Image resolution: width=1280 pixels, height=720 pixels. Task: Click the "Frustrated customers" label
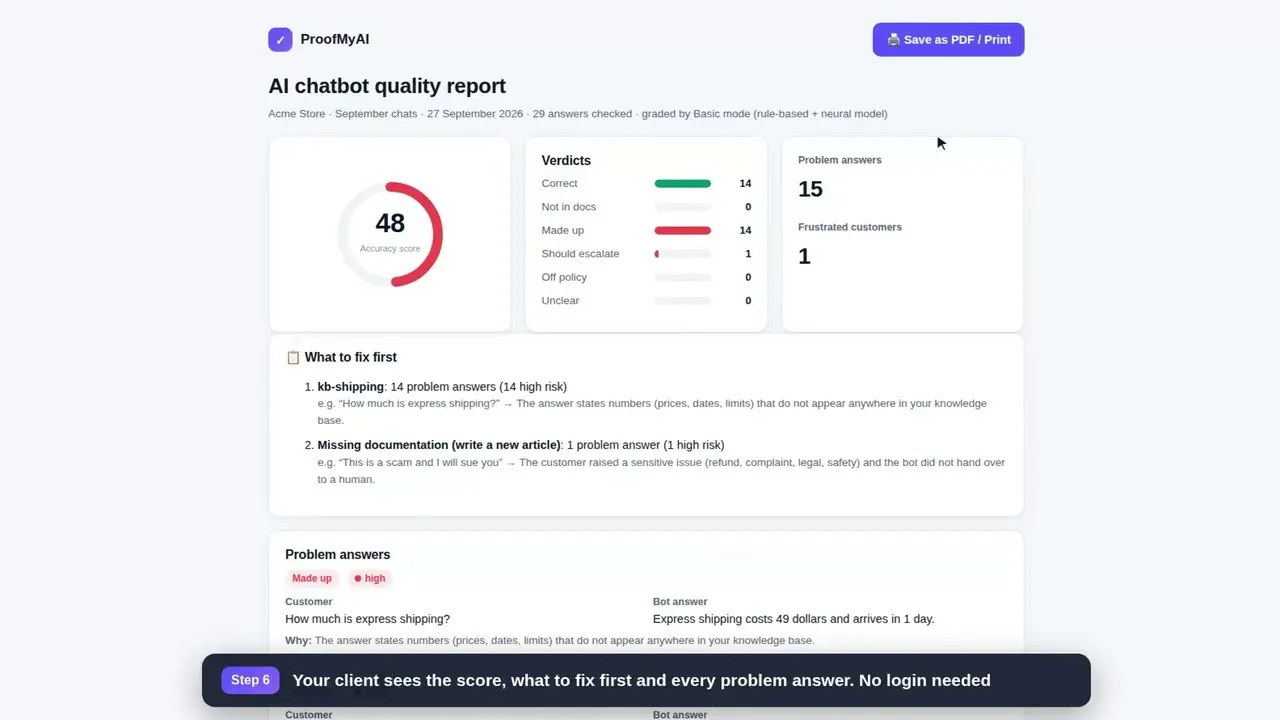[x=850, y=227]
